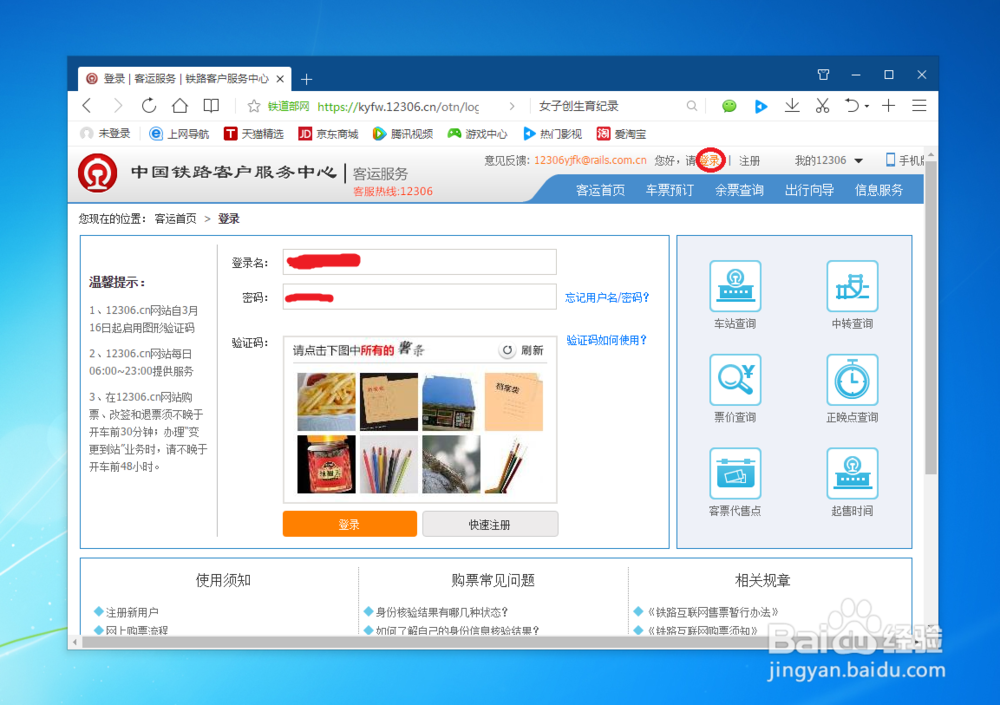
Task: Click the 天猫精选 bookmark
Action: [x=254, y=134]
